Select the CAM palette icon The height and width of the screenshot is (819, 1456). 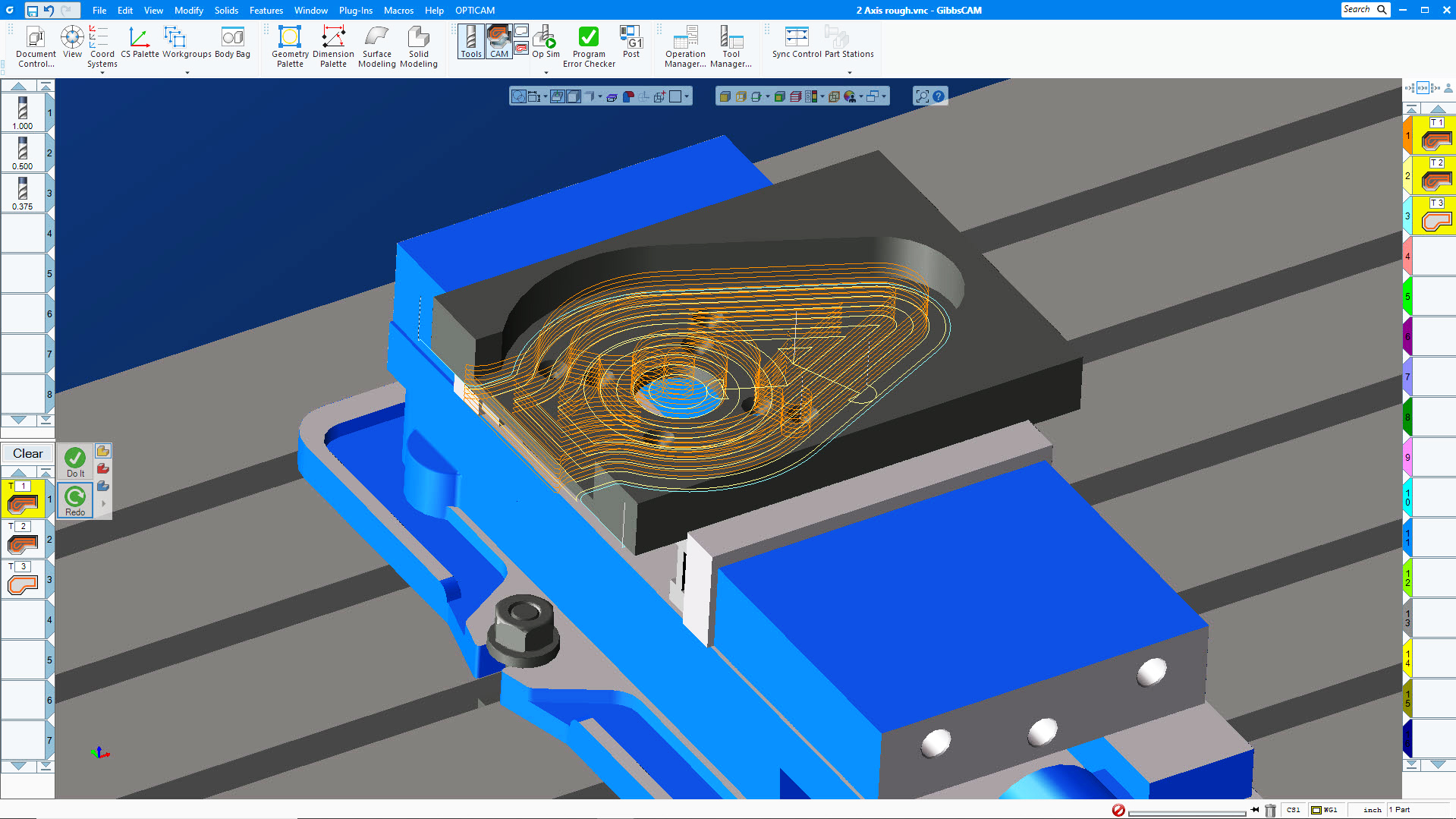tap(498, 42)
